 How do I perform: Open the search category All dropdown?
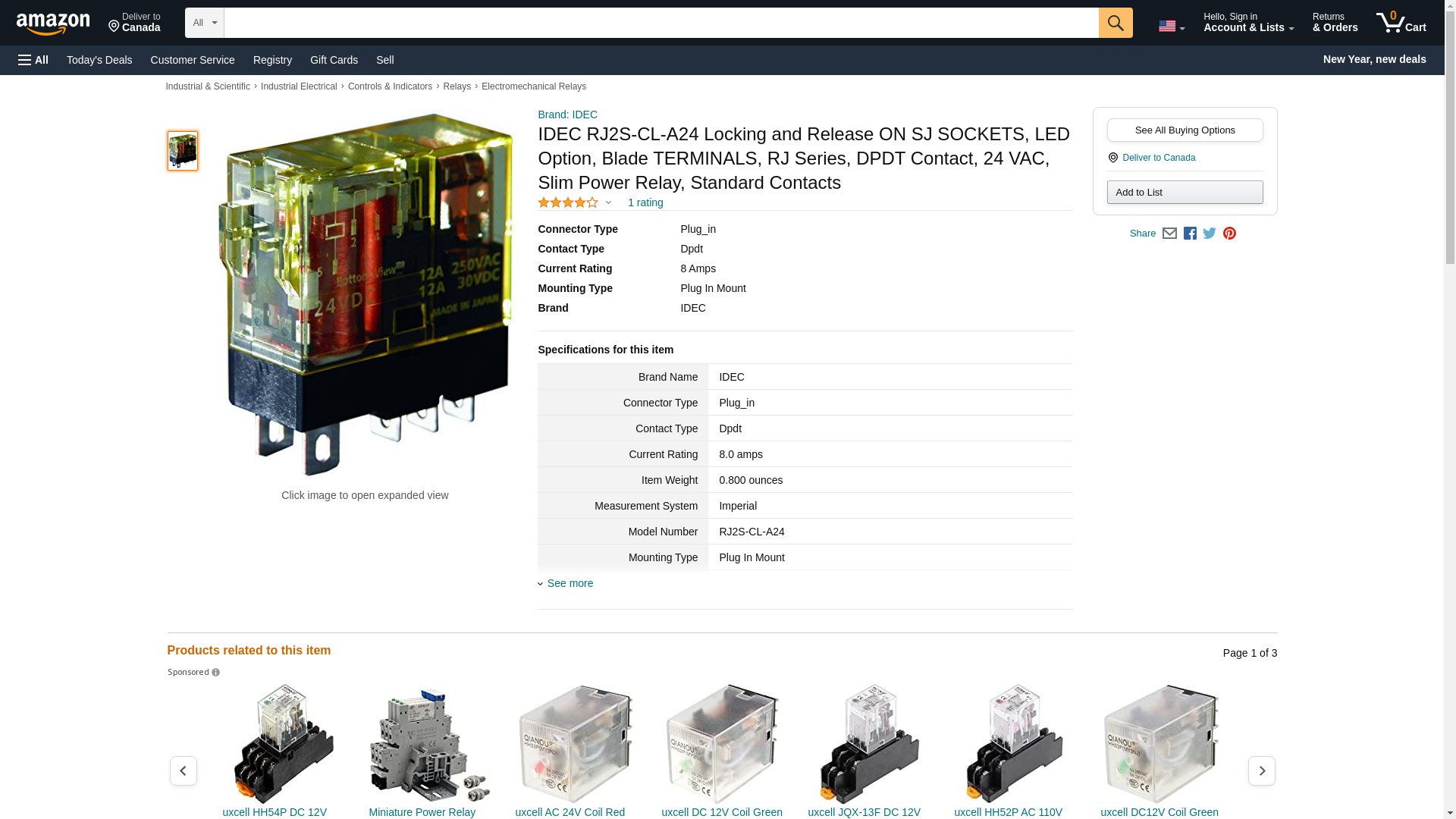[204, 23]
